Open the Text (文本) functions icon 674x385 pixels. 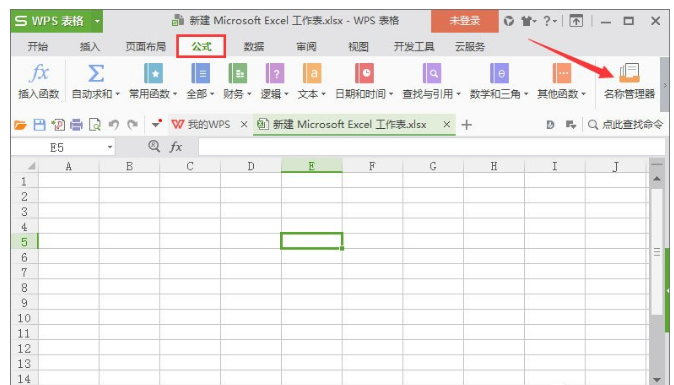coord(312,73)
